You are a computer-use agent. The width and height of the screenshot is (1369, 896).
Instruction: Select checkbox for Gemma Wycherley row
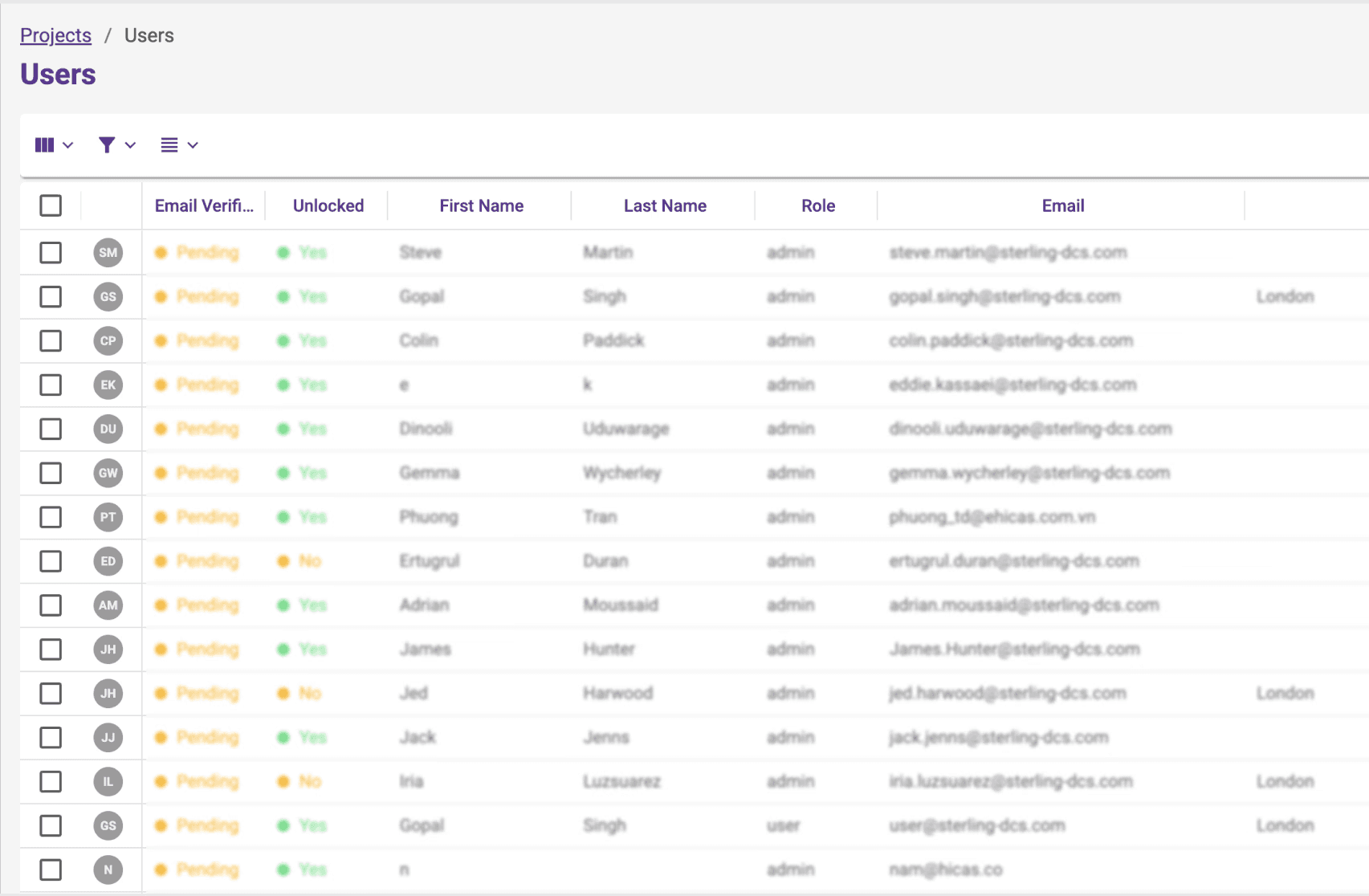[51, 474]
